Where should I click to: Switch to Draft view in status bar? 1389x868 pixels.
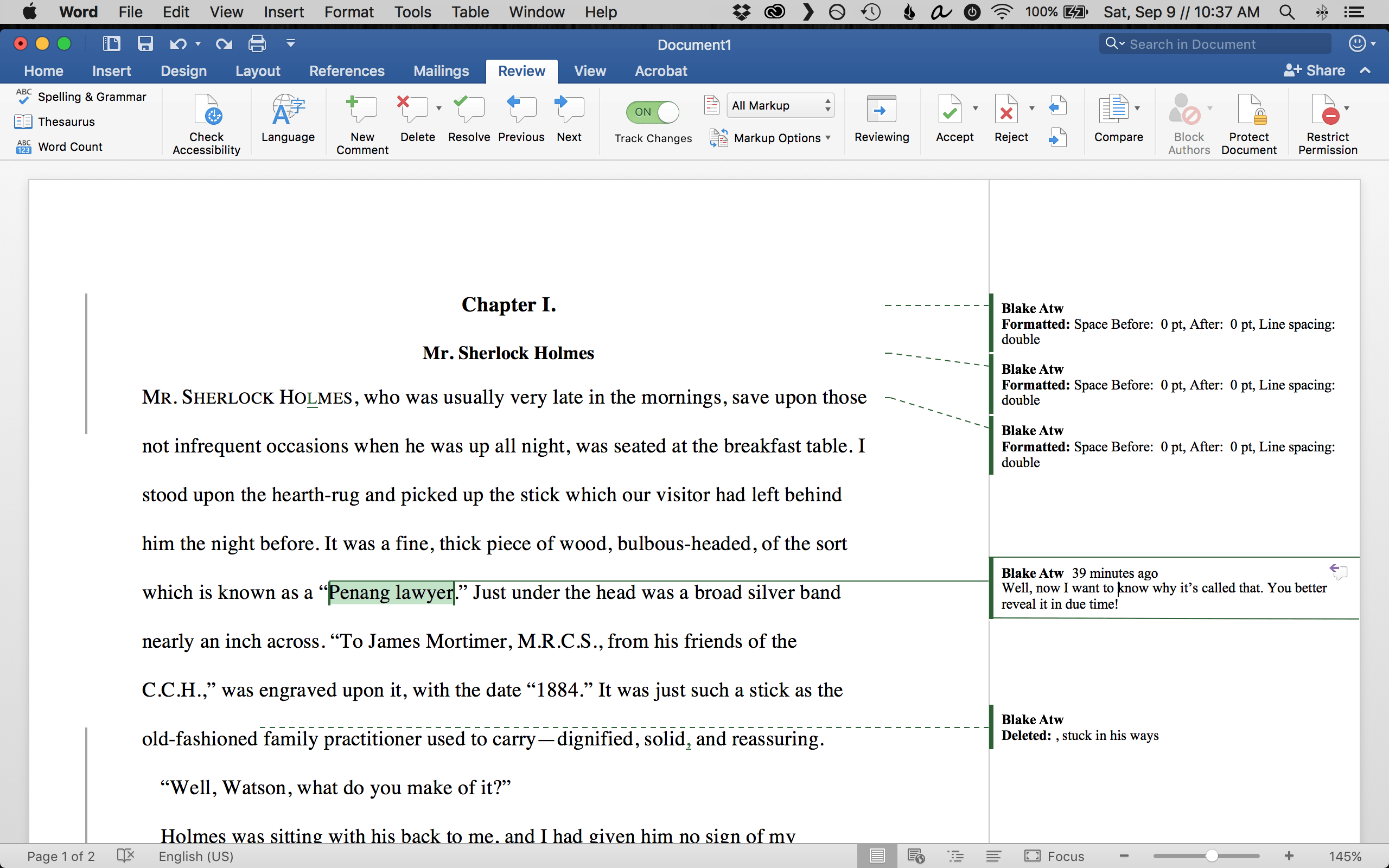pos(993,856)
